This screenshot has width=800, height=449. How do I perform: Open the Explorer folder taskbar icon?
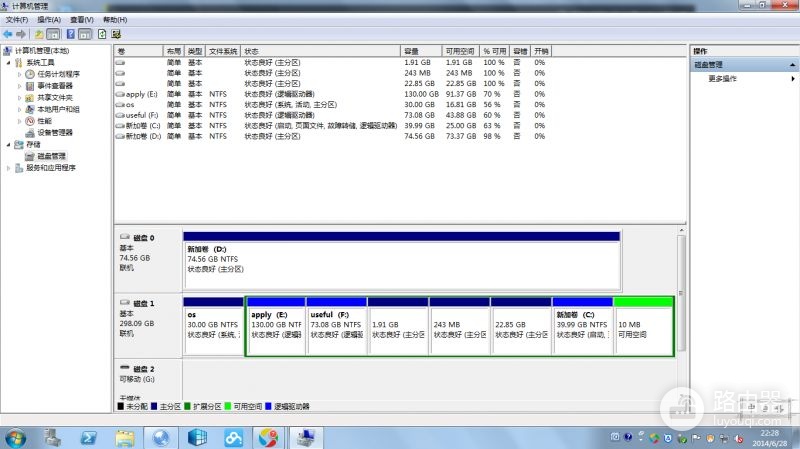[124, 438]
